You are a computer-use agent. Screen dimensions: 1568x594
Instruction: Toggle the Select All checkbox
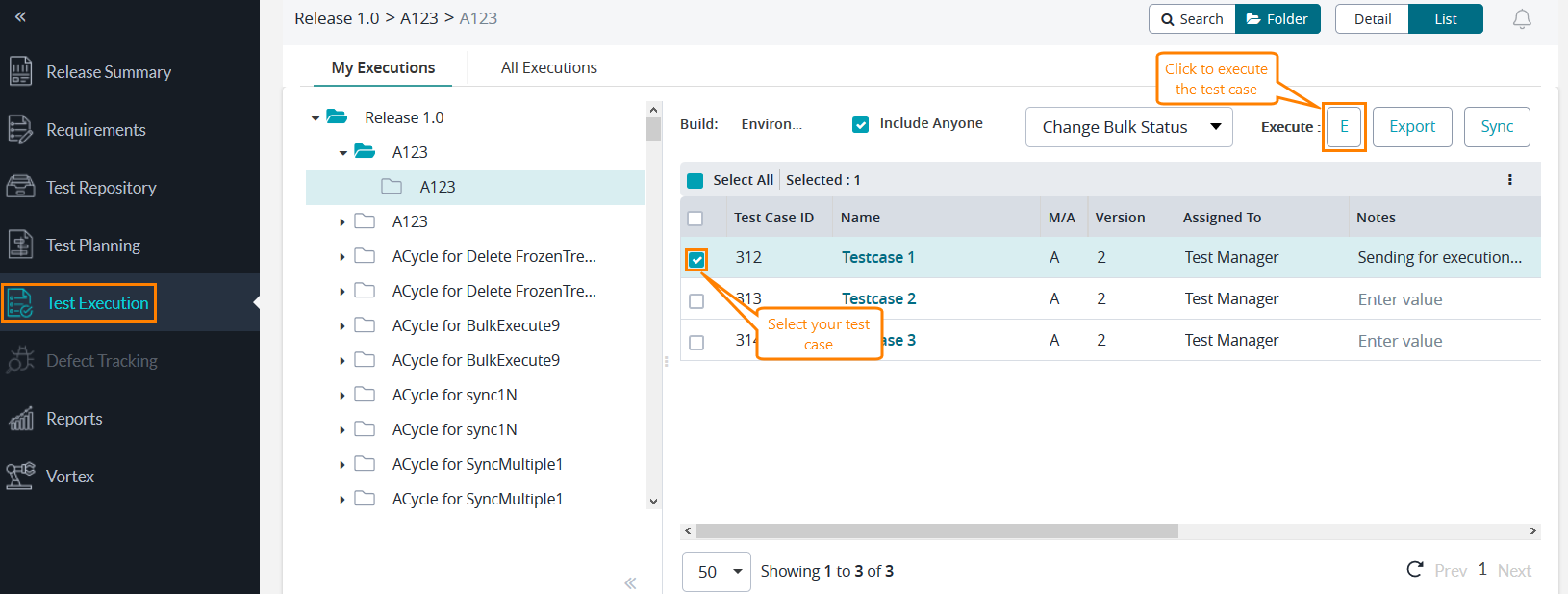(695, 180)
